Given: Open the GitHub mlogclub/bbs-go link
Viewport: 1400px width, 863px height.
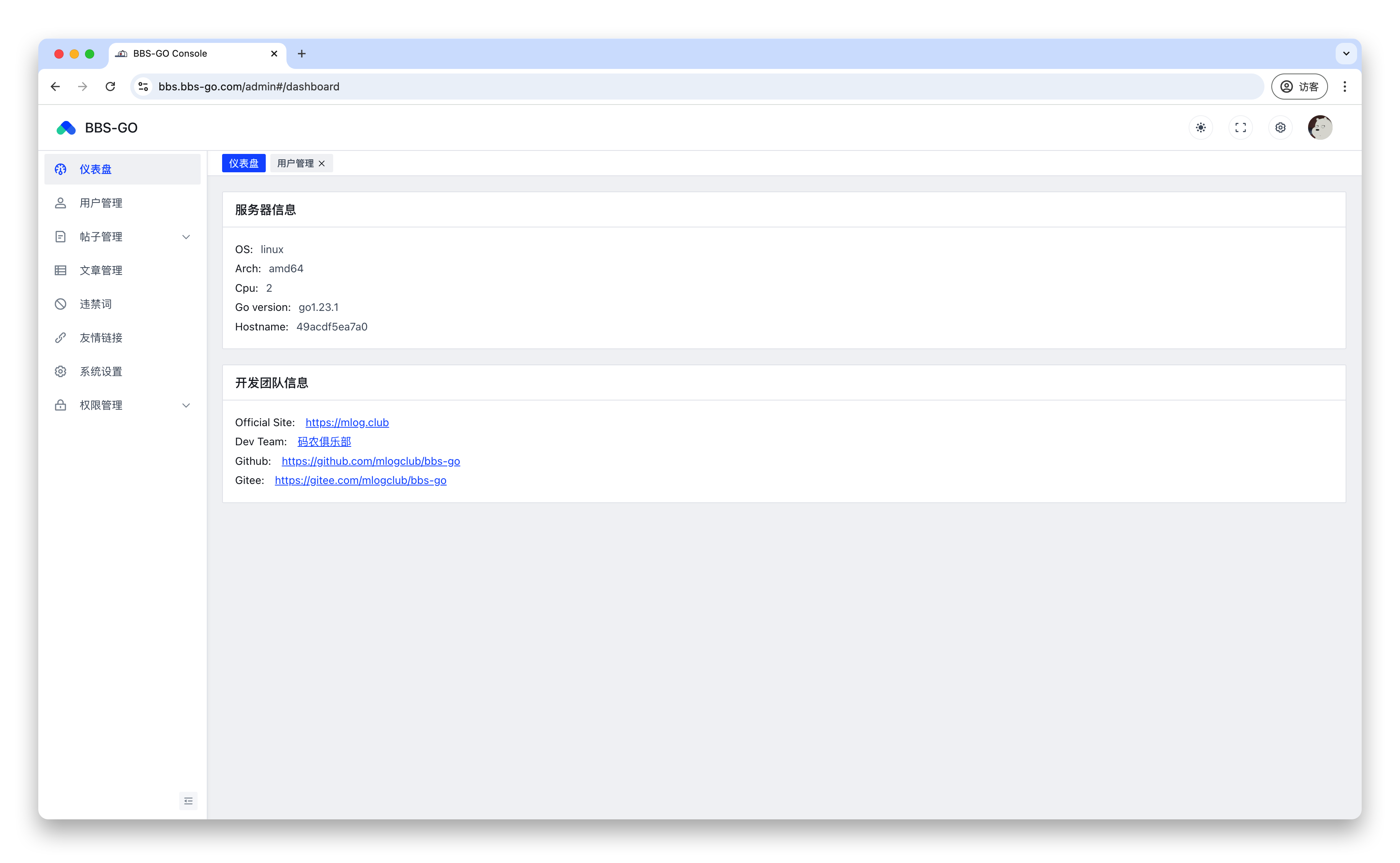Looking at the screenshot, I should tap(371, 461).
